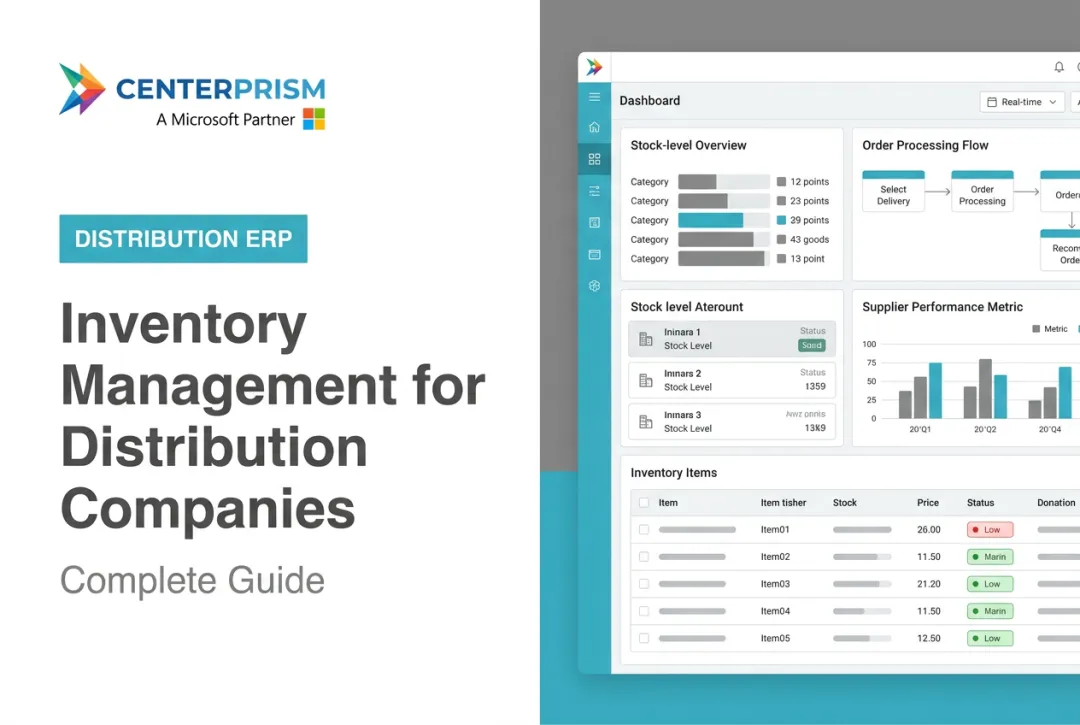Click the Complete Guide subtitle

click(x=192, y=580)
